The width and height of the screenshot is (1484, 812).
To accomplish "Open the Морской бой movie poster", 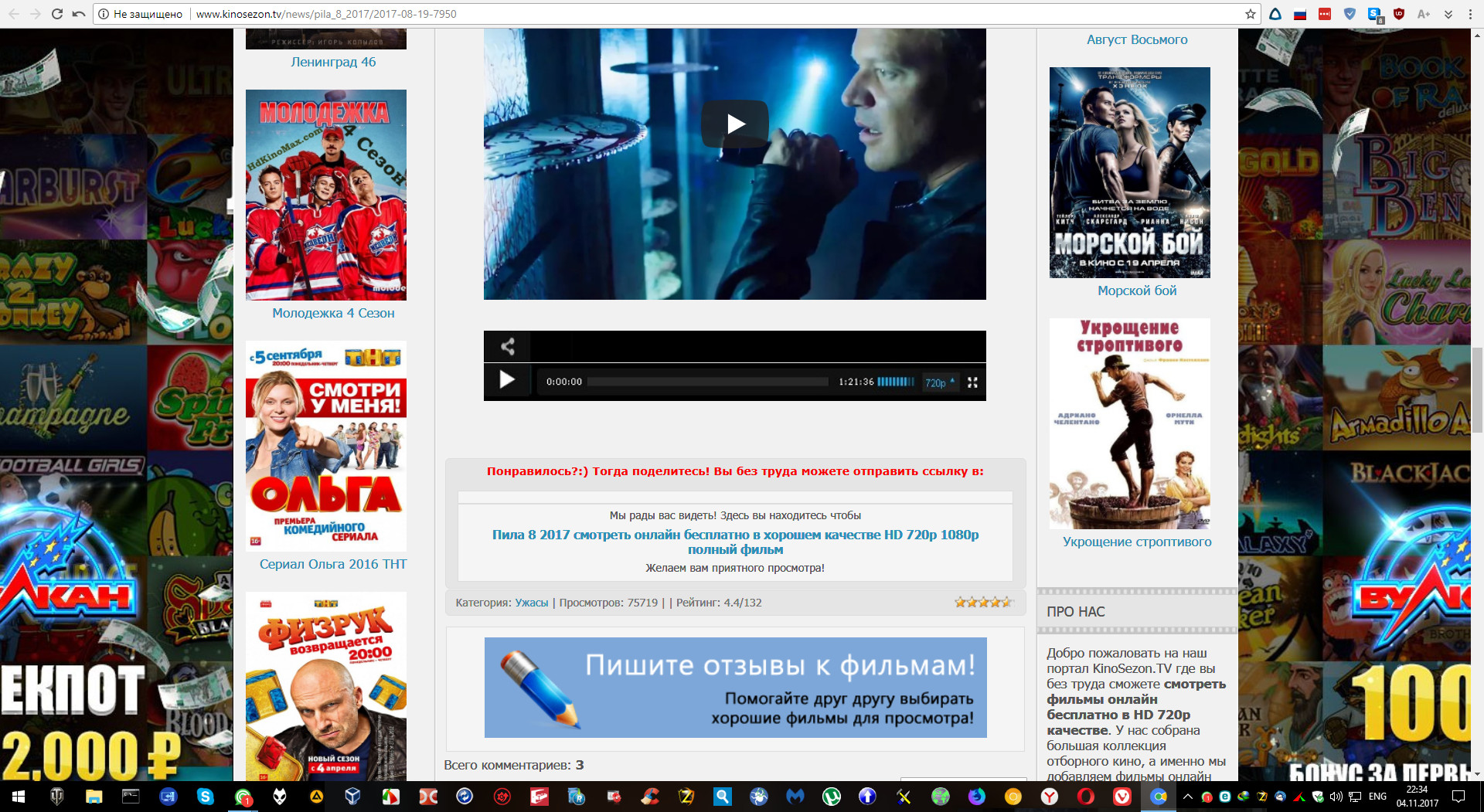I will [x=1130, y=172].
